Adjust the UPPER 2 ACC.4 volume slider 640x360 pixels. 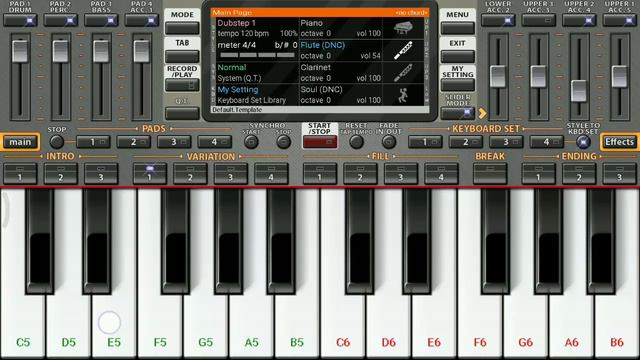[x=579, y=91]
